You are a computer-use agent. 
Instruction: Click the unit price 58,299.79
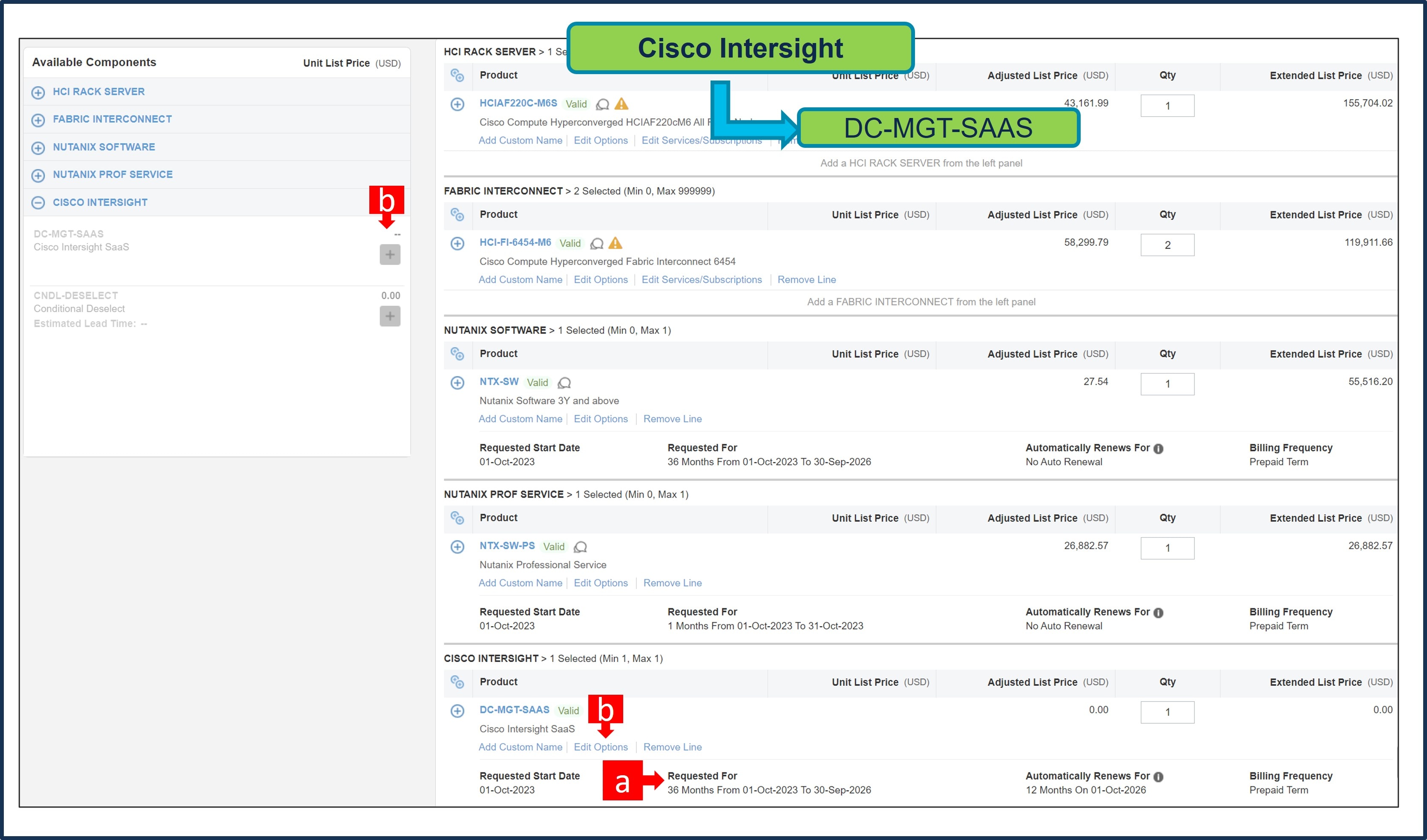tap(1085, 242)
